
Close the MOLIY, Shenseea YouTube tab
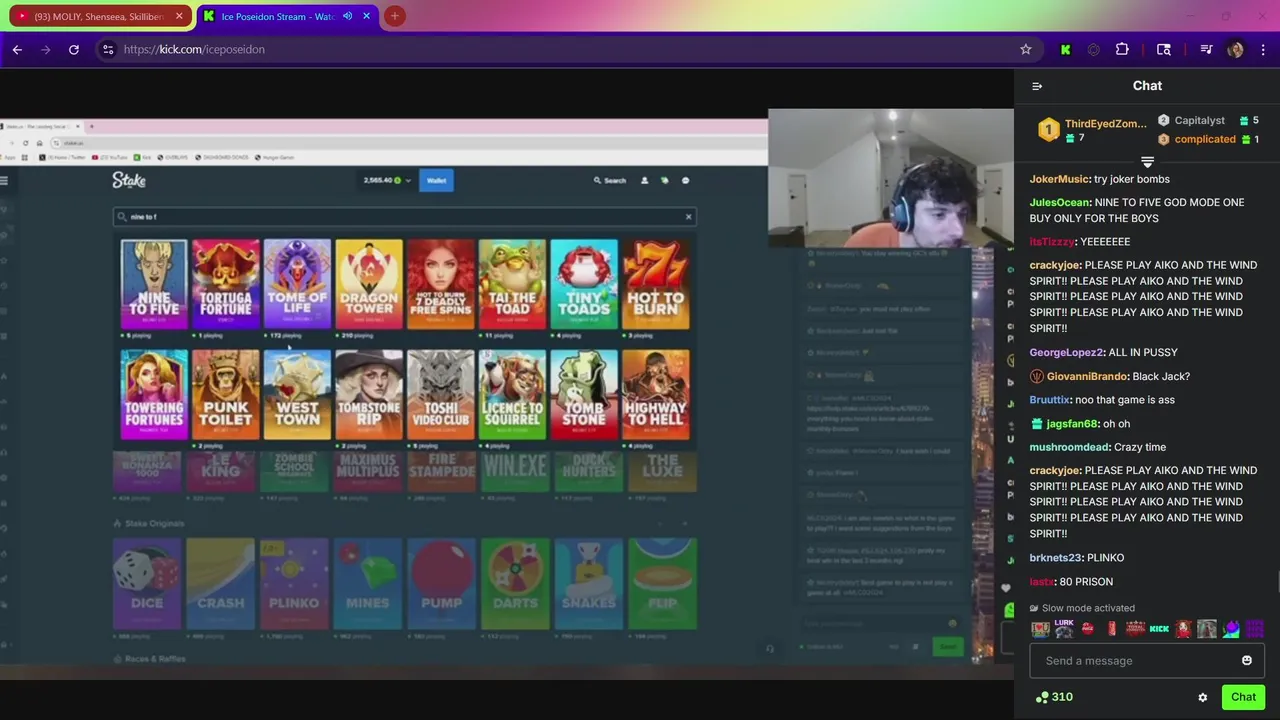click(x=179, y=16)
